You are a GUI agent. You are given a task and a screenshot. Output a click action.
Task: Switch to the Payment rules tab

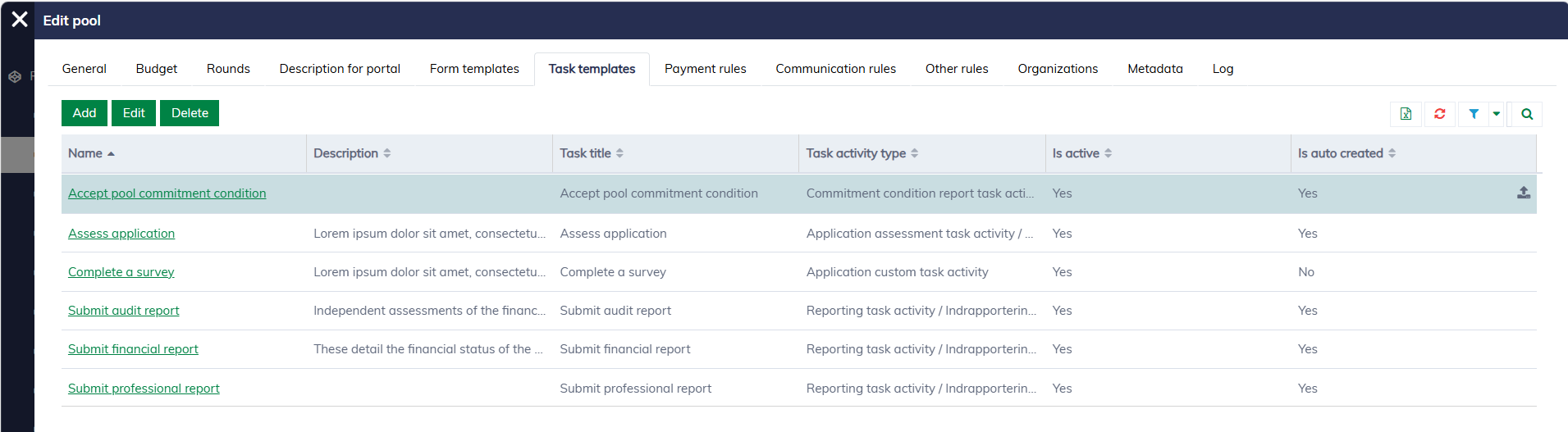point(705,69)
